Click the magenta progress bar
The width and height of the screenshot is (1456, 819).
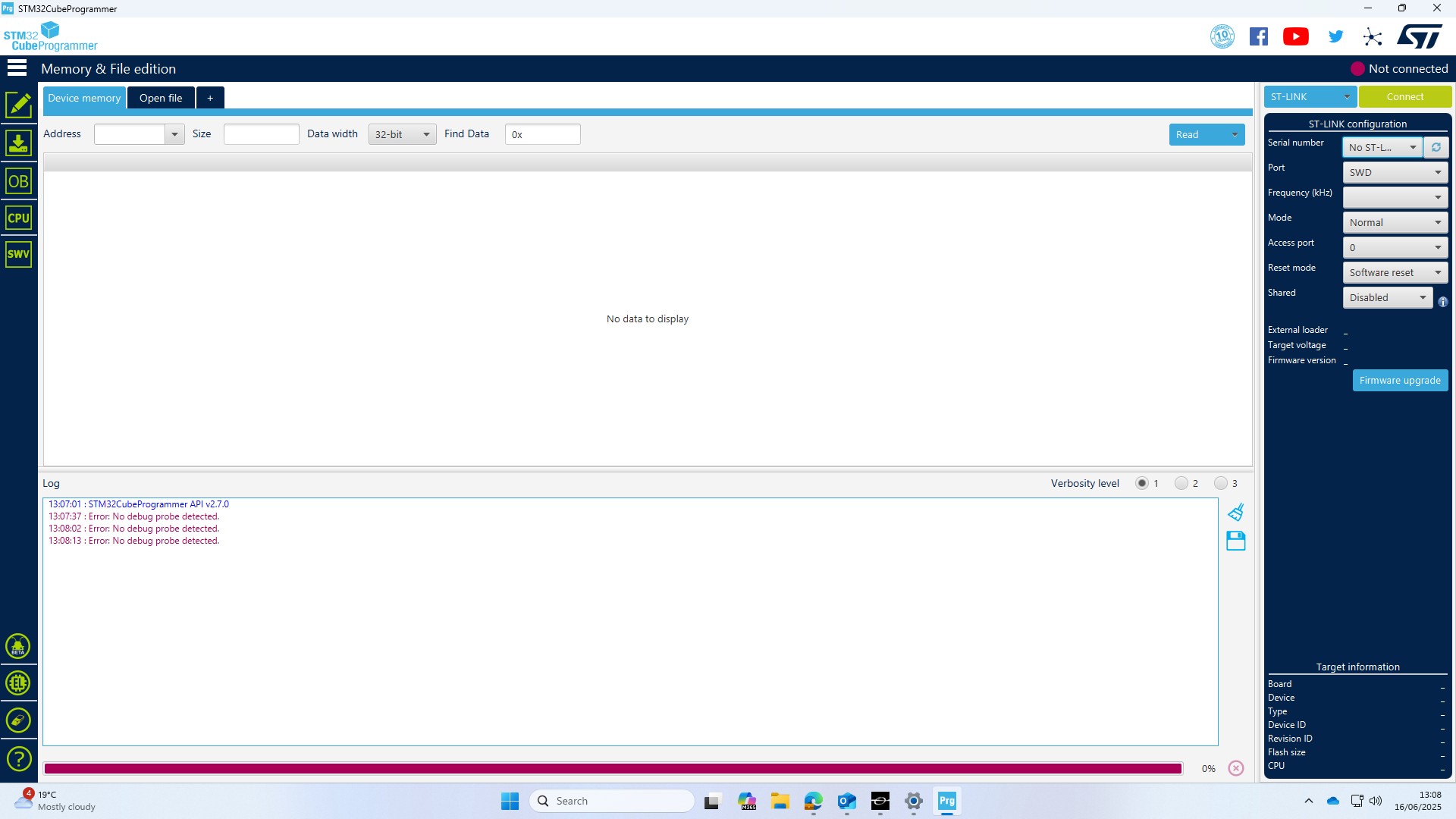613,768
